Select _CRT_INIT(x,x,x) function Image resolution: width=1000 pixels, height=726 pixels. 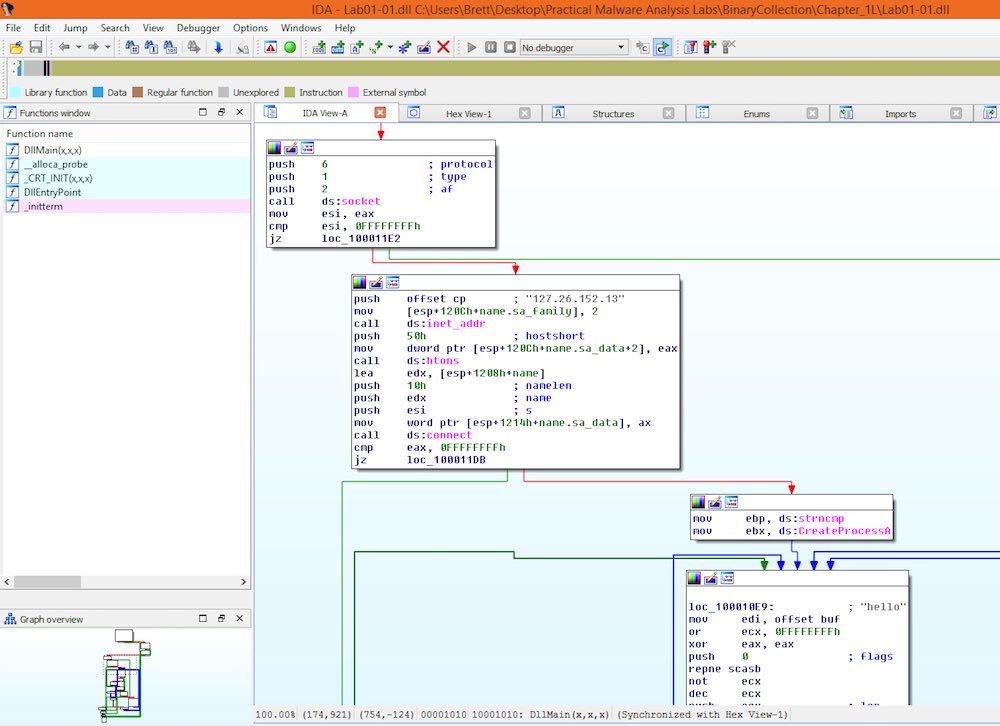pyautogui.click(x=126, y=178)
